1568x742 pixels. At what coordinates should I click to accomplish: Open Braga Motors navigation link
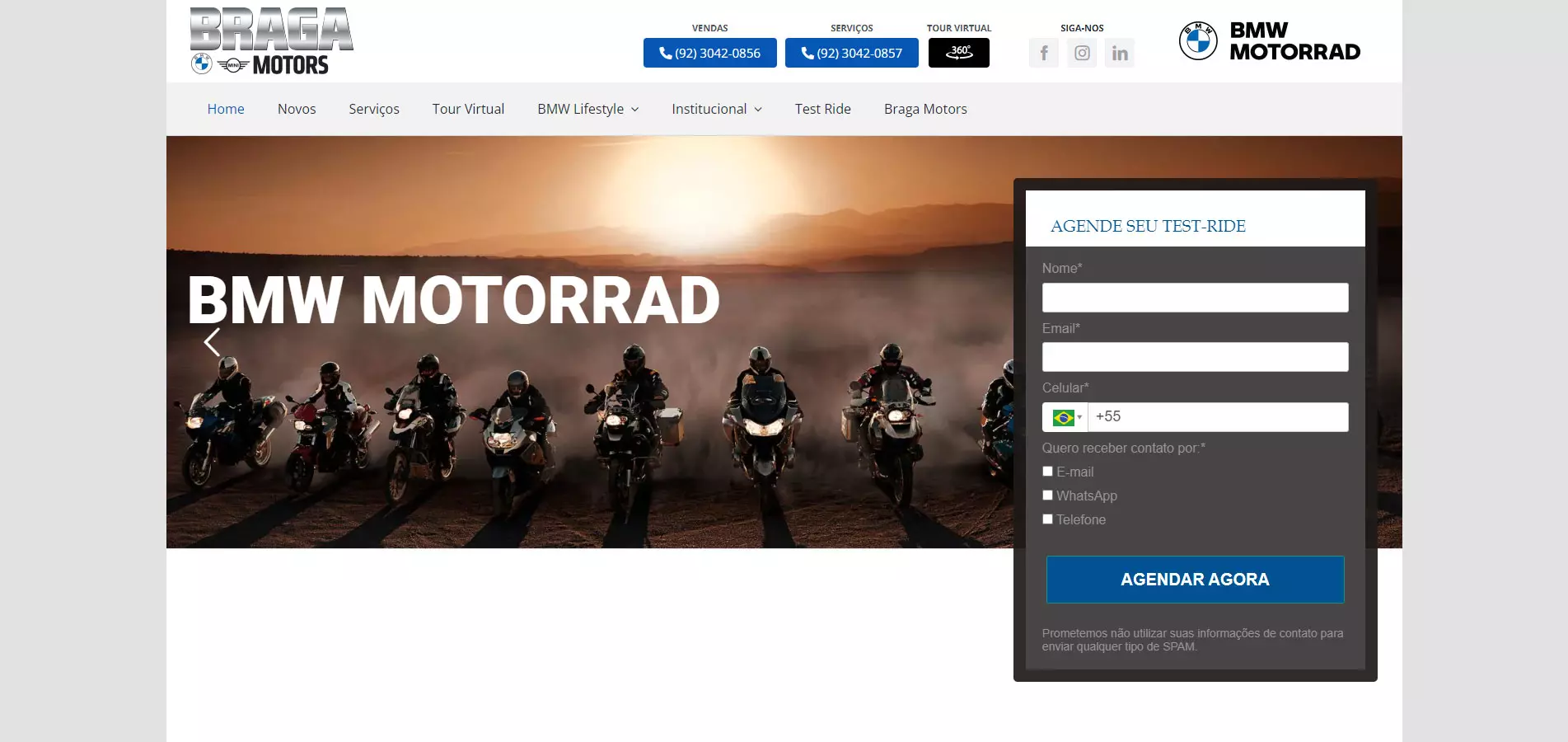pyautogui.click(x=925, y=109)
